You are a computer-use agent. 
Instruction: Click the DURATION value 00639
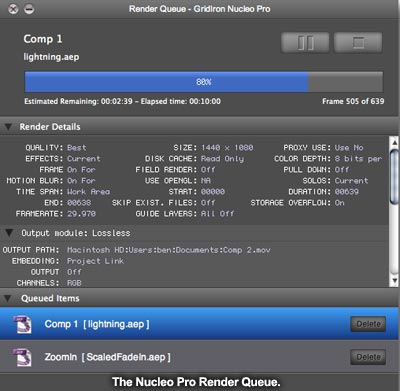[x=347, y=192]
